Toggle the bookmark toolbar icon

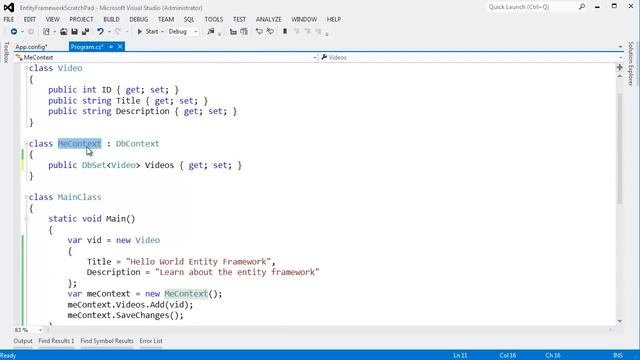pos(285,31)
